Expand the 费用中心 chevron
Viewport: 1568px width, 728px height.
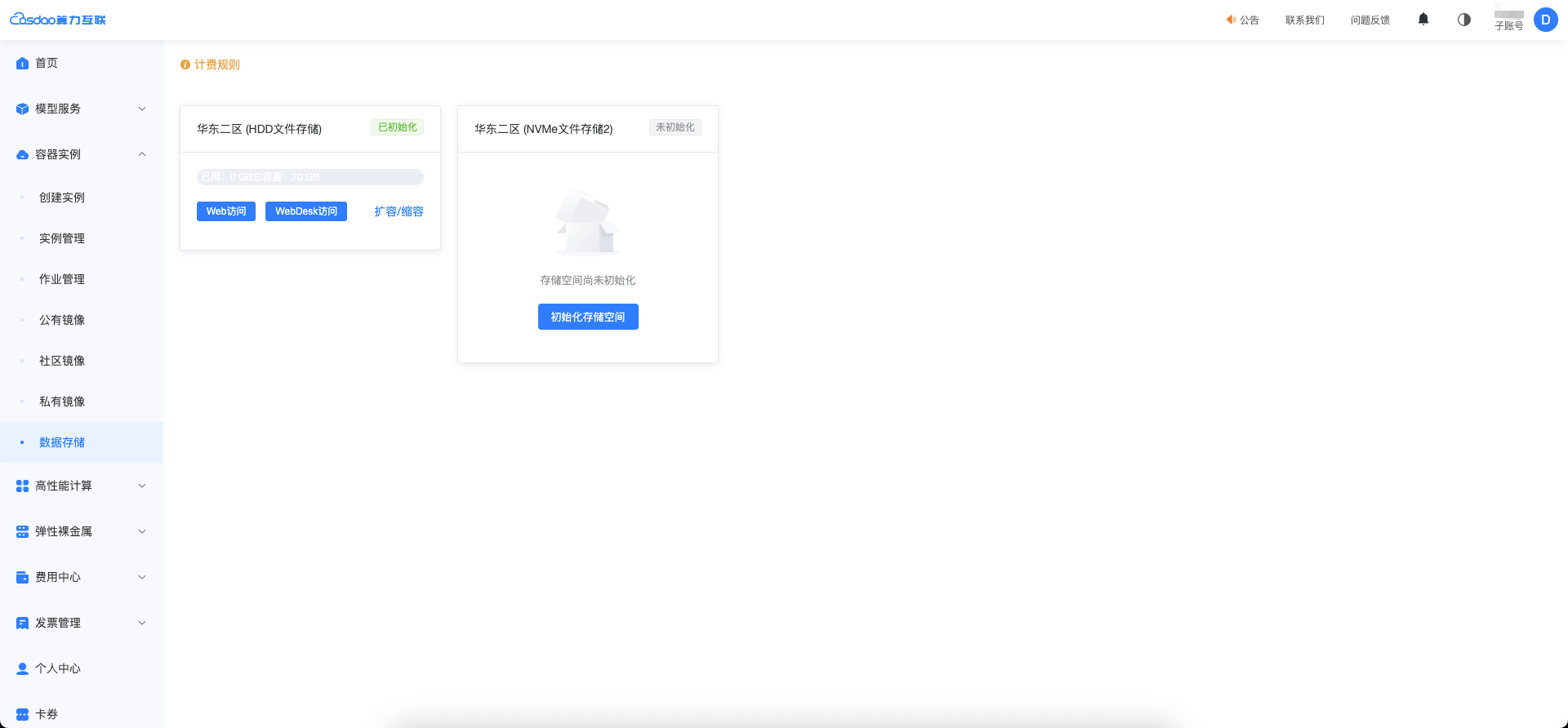point(142,577)
